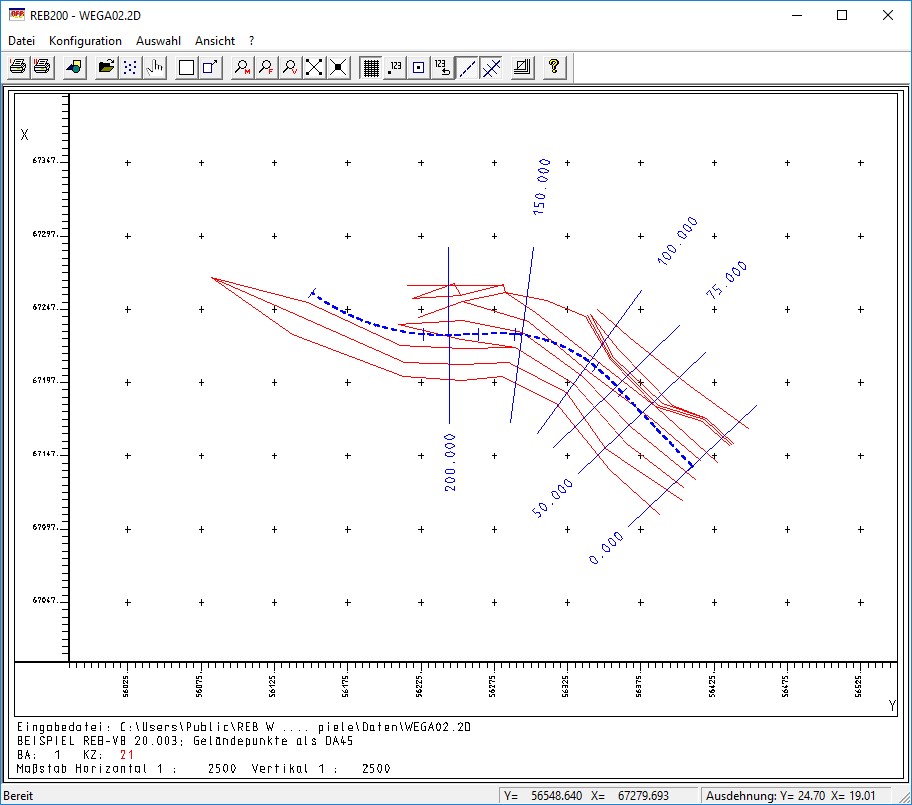Click the 56225 tick label on Y axis
Image resolution: width=912 pixels, height=805 pixels.
tap(419, 686)
